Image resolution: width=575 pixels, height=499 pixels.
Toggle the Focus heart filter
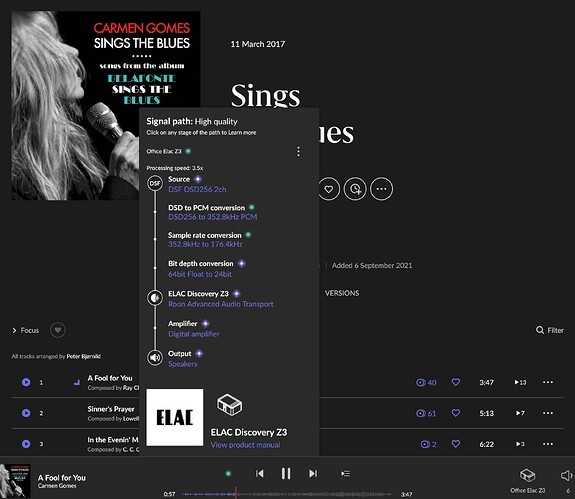point(58,330)
